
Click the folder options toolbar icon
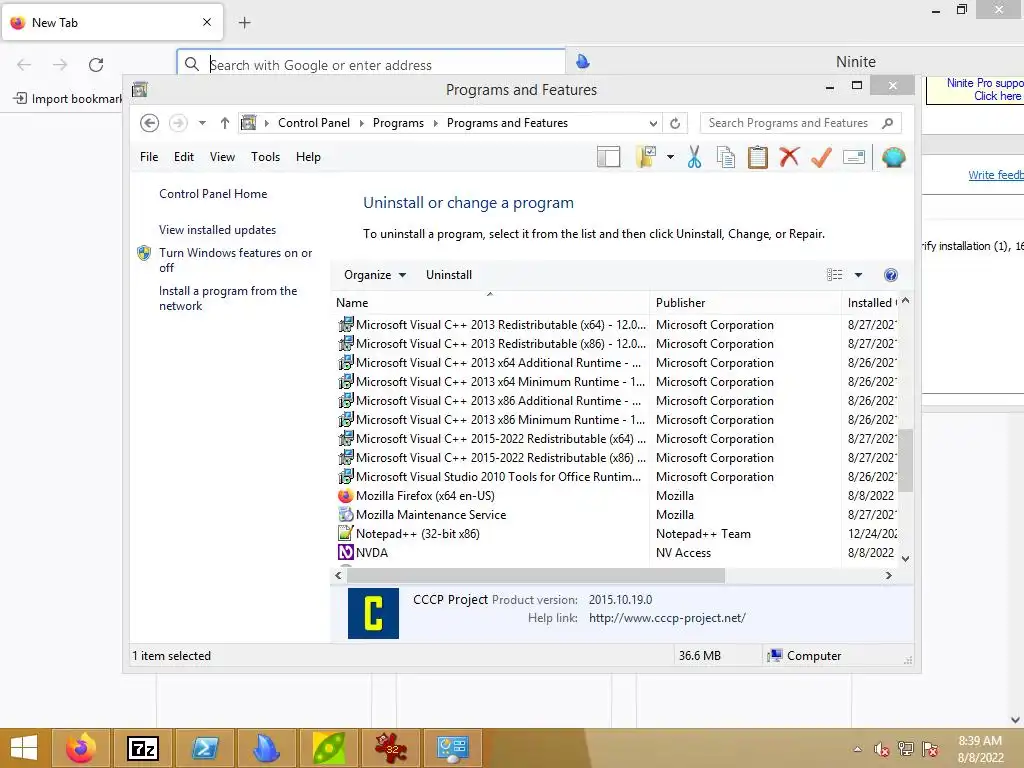click(645, 157)
